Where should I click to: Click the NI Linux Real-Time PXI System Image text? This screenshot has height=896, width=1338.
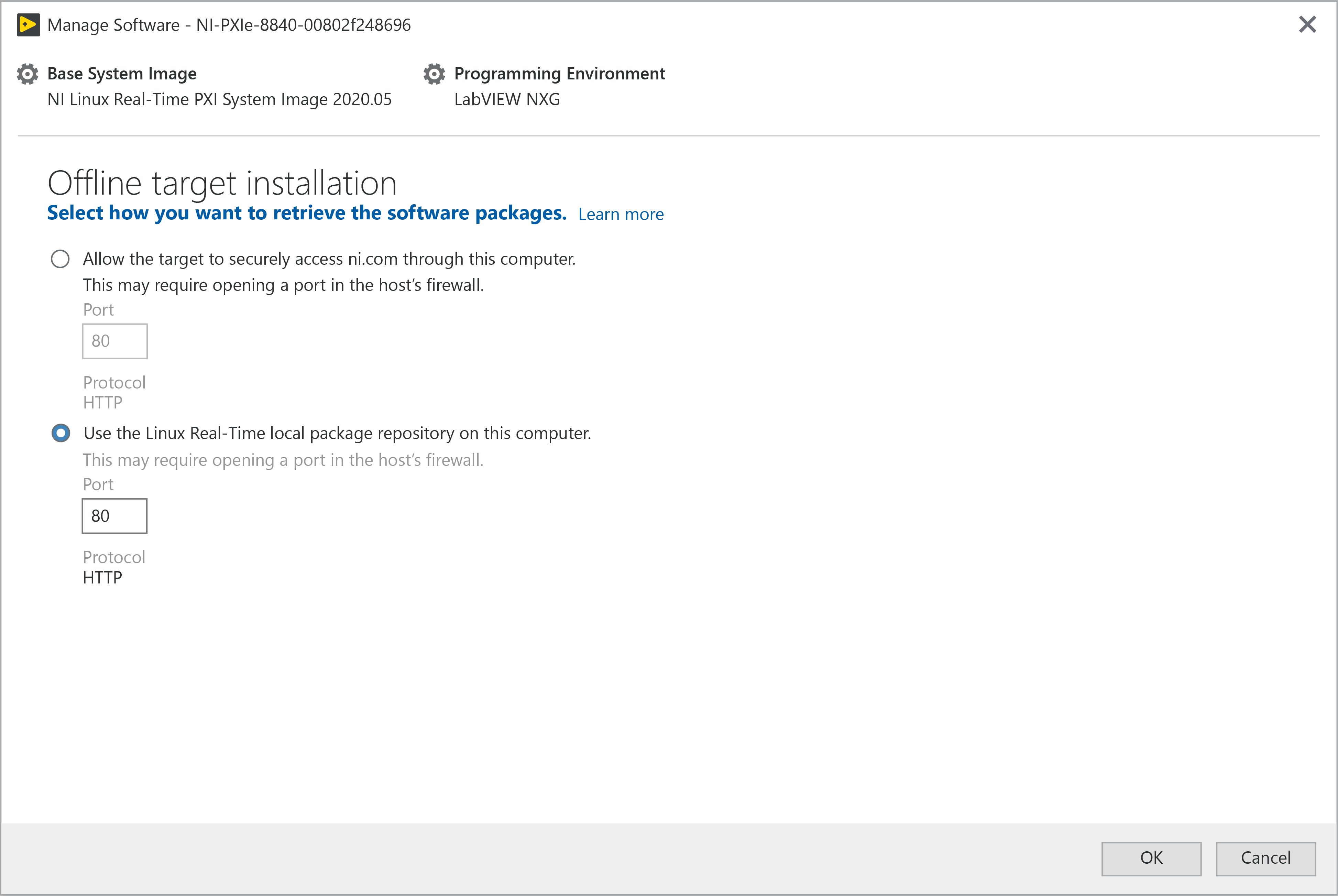point(219,99)
